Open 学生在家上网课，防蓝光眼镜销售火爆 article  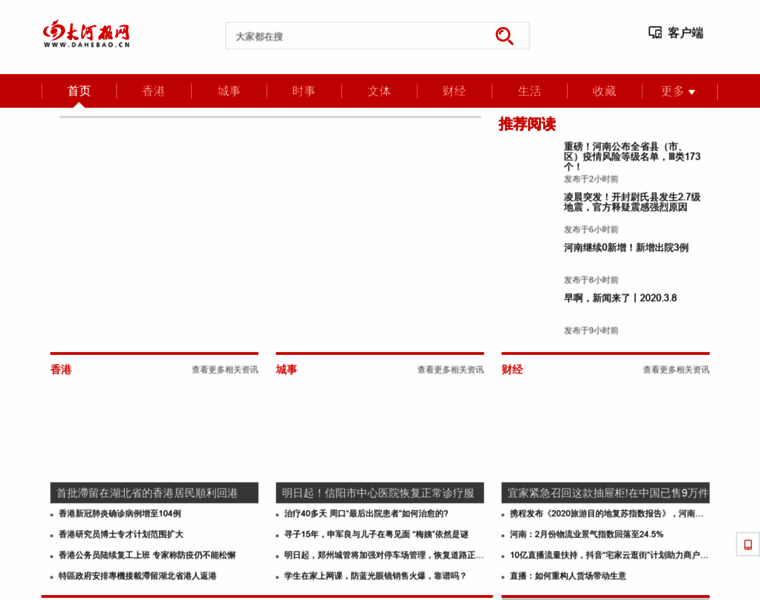pyautogui.click(x=375, y=576)
